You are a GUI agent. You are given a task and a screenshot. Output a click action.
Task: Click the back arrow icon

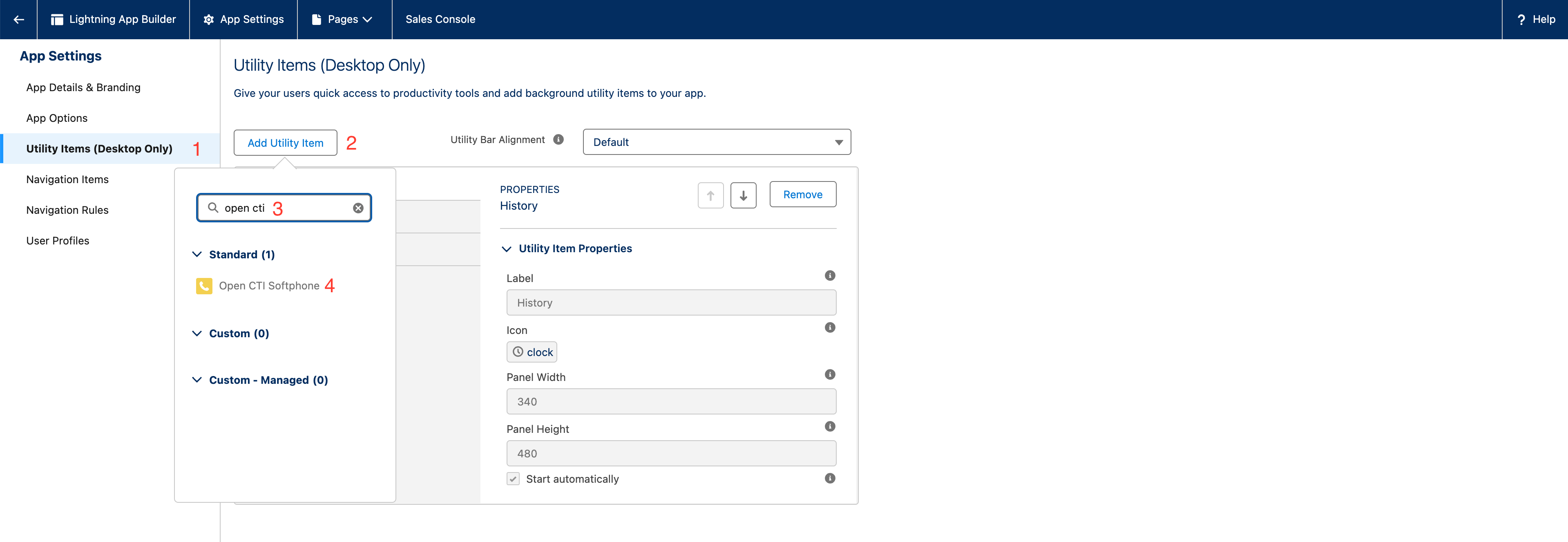click(19, 20)
